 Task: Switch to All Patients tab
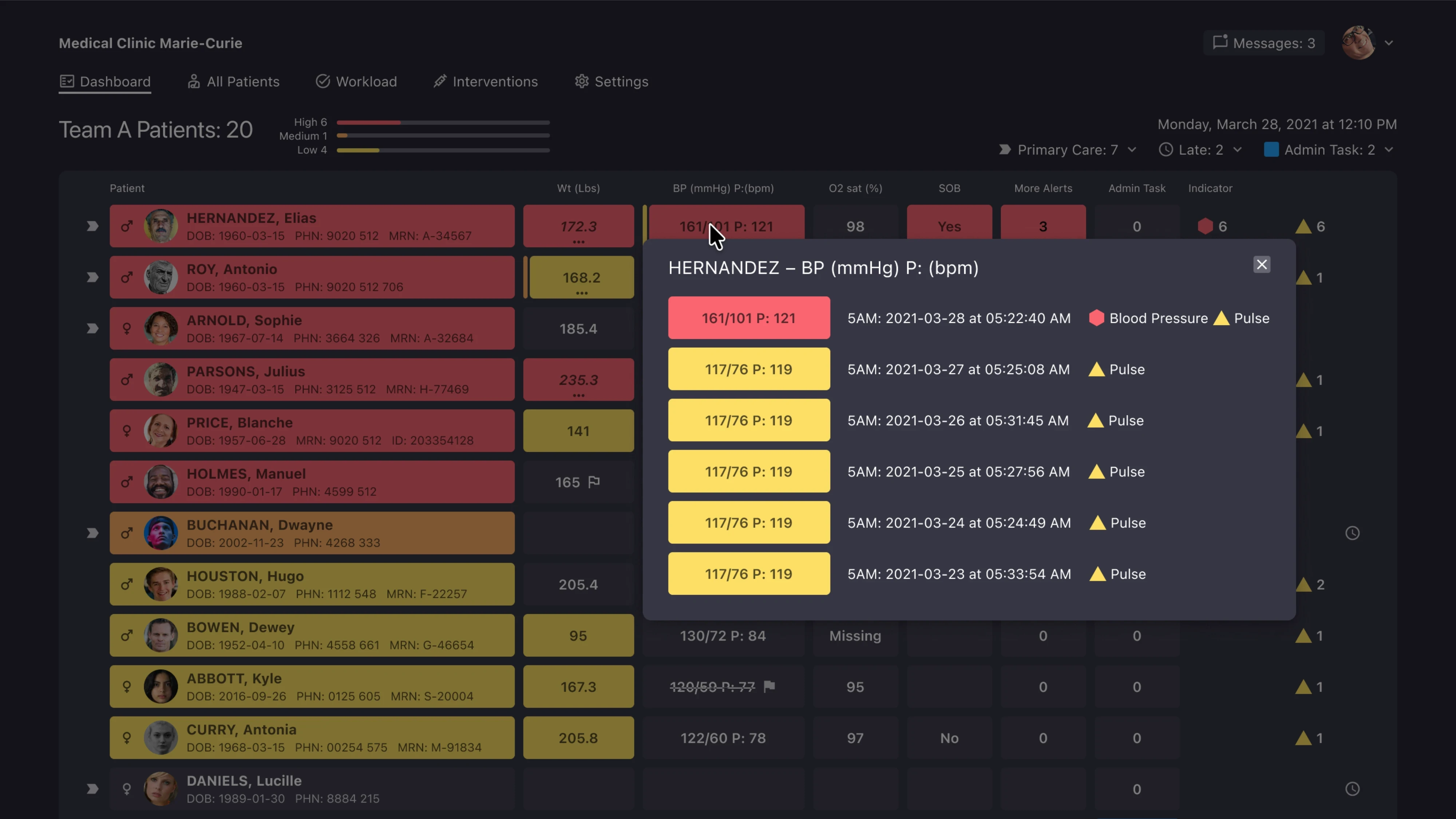tap(233, 82)
